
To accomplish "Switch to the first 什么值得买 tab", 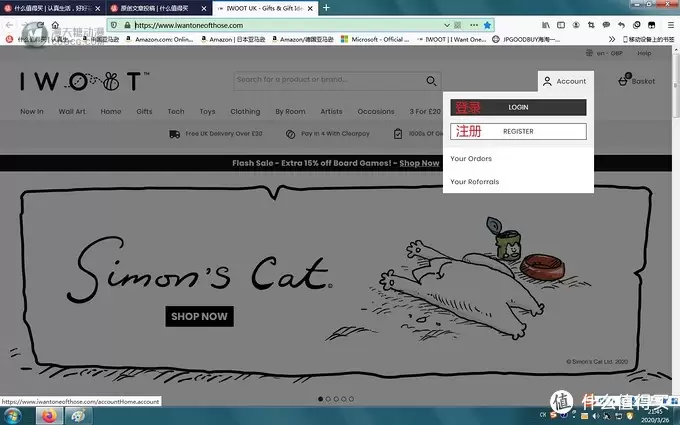I will tap(51, 8).
